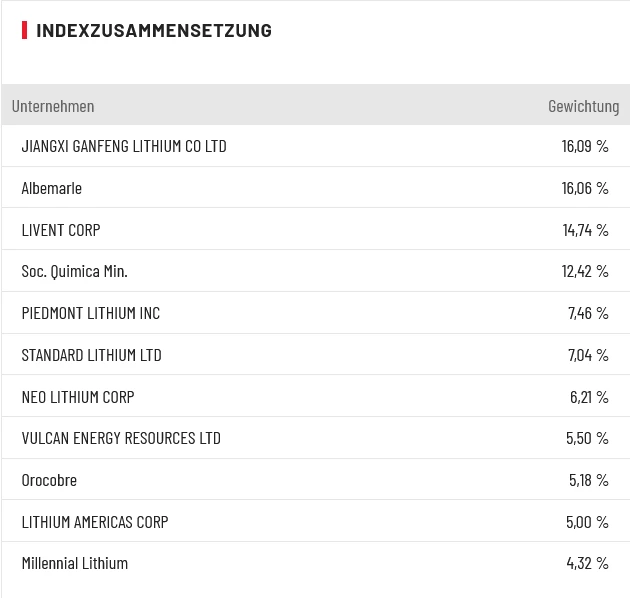Screen dimensions: 630x598
Task: Open the NEO LITHIUM CORP entry
Action: (78, 397)
